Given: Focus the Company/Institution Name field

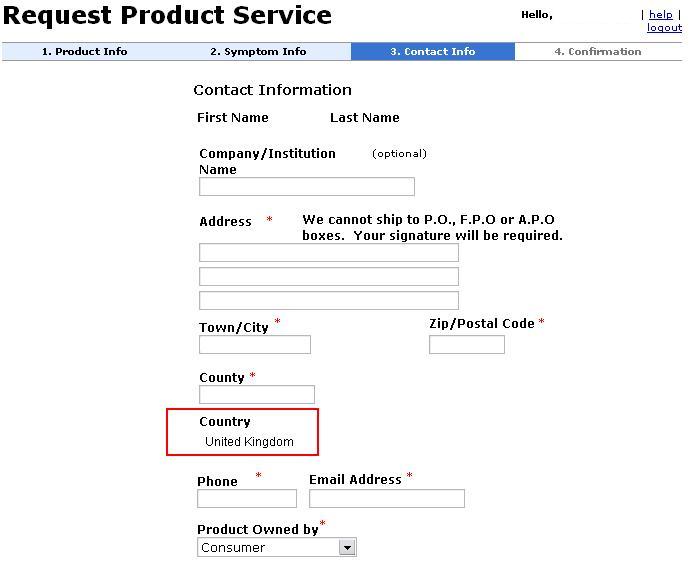Looking at the screenshot, I should pos(307,186).
